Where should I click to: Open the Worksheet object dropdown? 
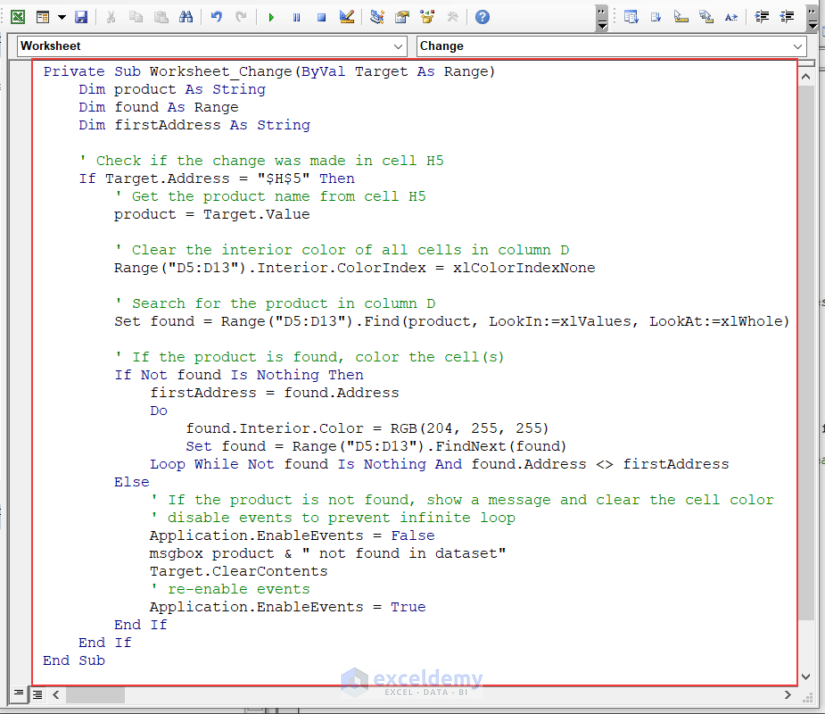[398, 46]
